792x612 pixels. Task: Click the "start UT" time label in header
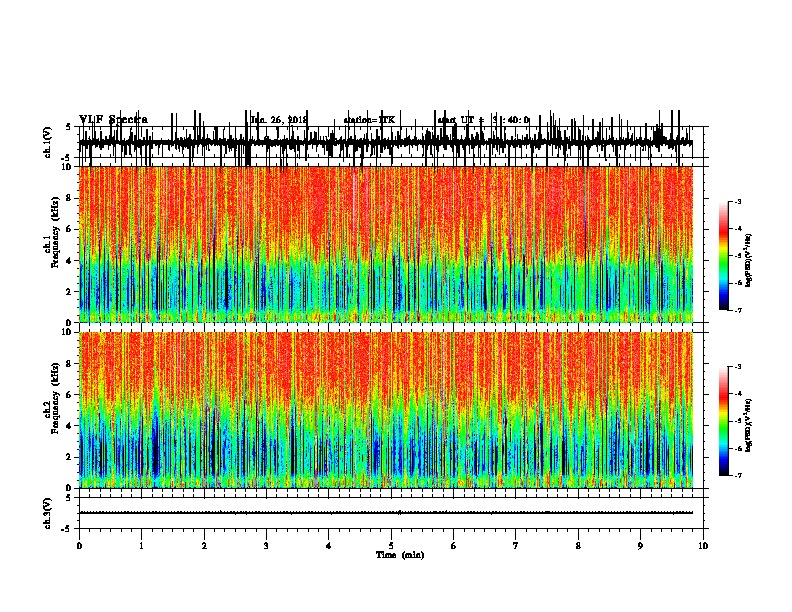pos(456,120)
